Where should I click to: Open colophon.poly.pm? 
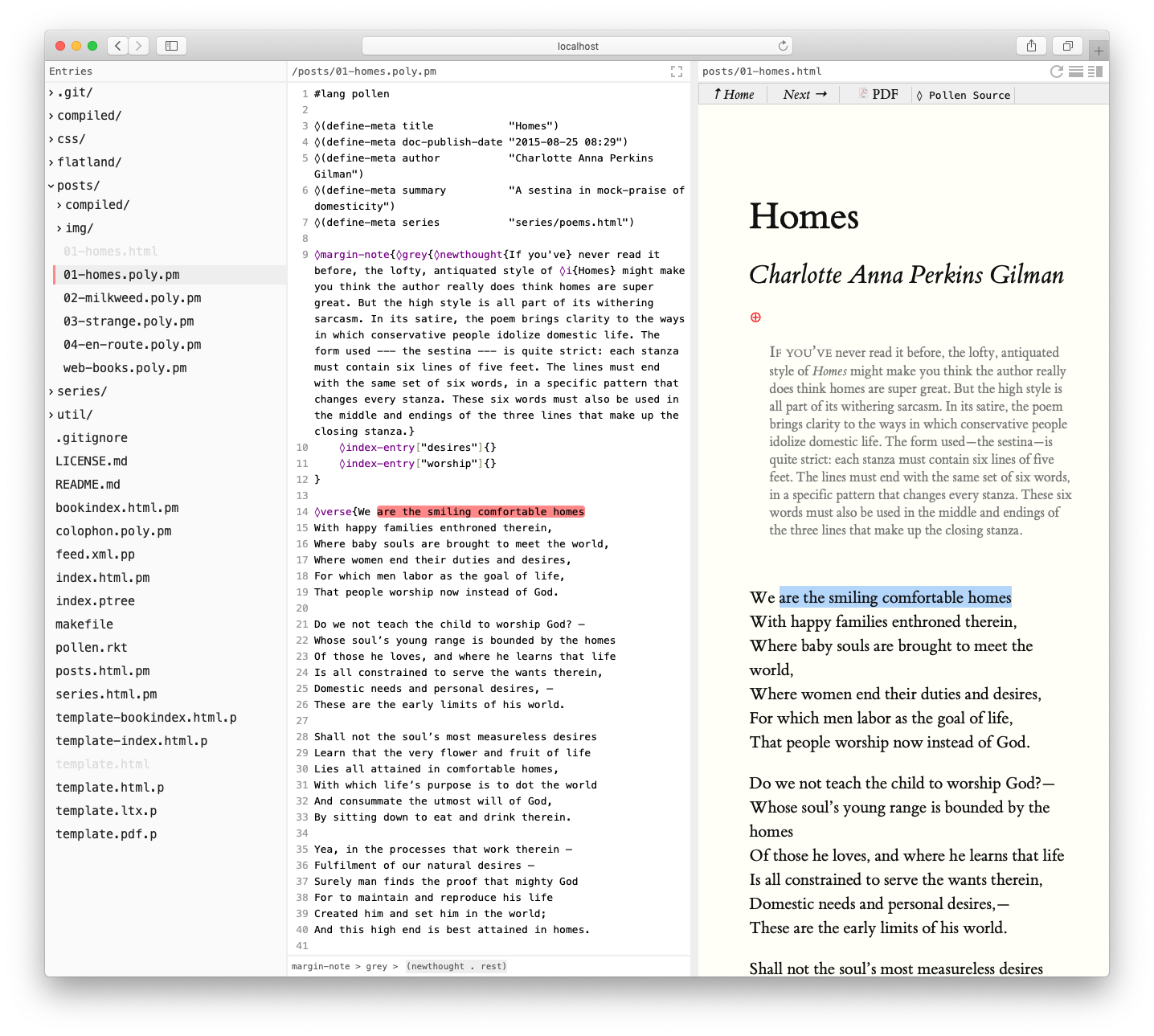pyautogui.click(x=113, y=531)
